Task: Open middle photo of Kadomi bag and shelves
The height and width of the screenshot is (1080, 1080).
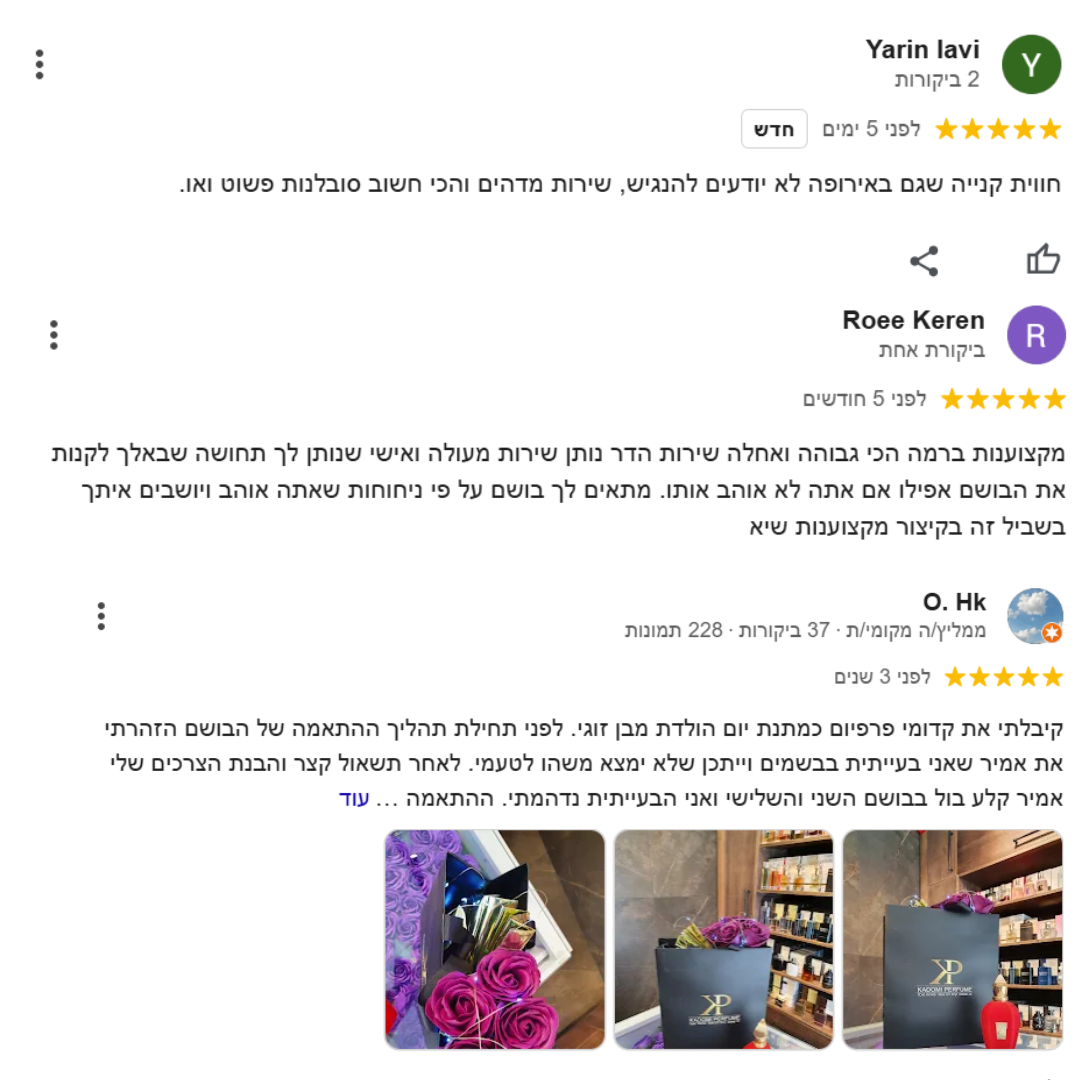Action: click(x=723, y=939)
